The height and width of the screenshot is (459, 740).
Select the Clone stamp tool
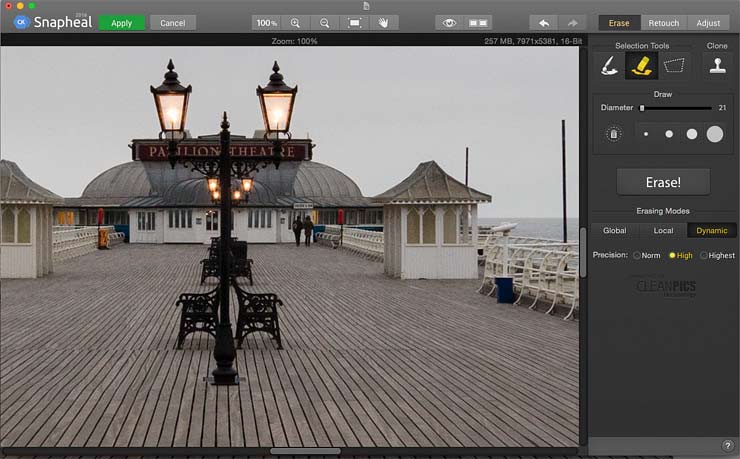coord(717,66)
